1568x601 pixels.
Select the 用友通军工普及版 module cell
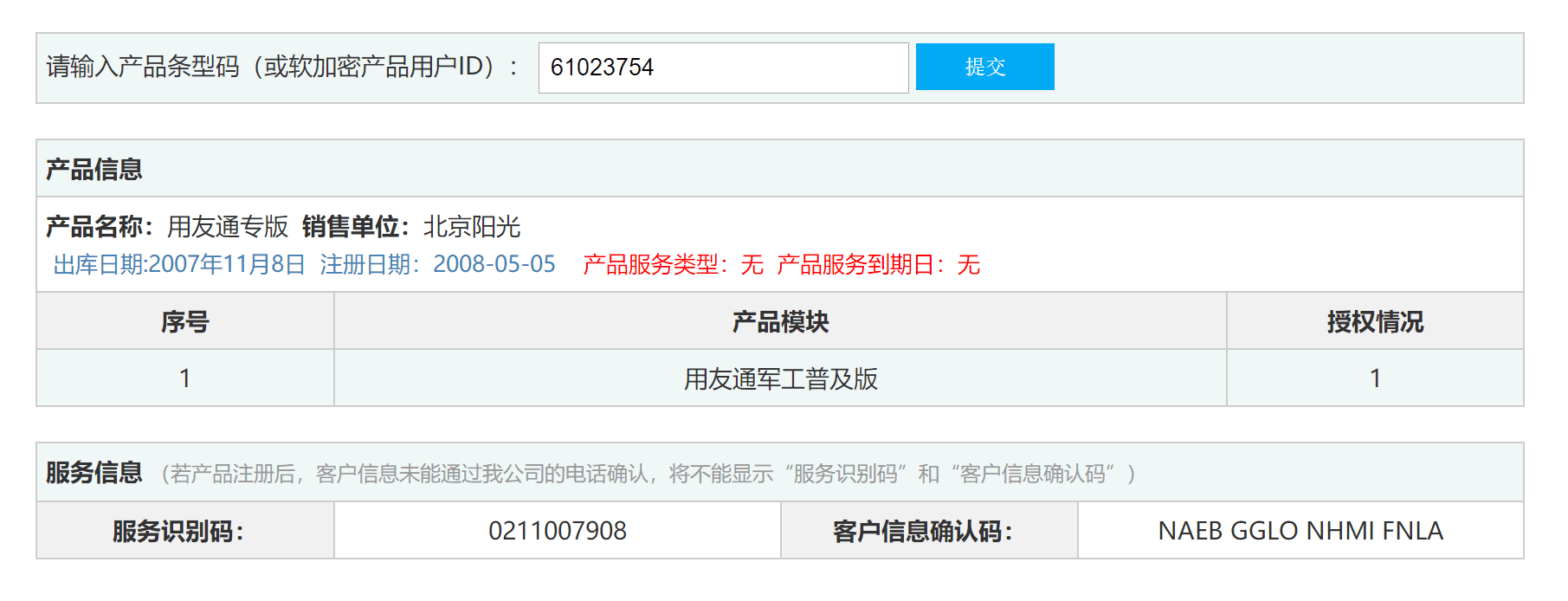click(780, 378)
